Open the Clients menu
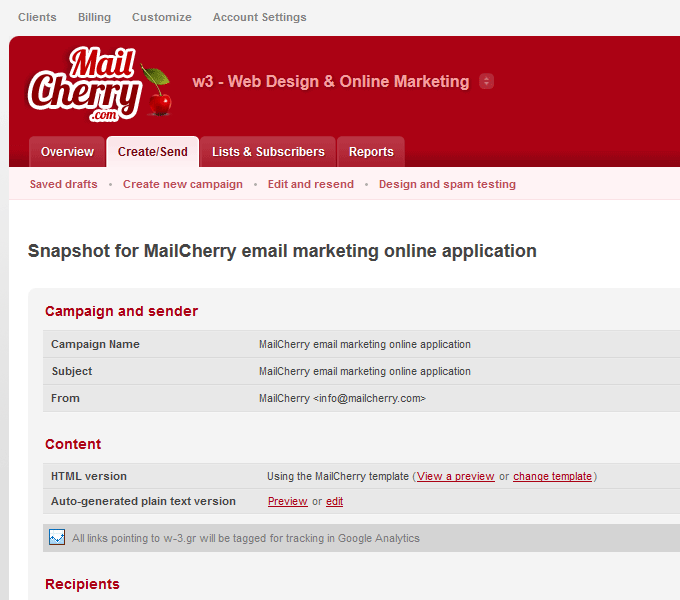The image size is (680, 600). click(37, 17)
